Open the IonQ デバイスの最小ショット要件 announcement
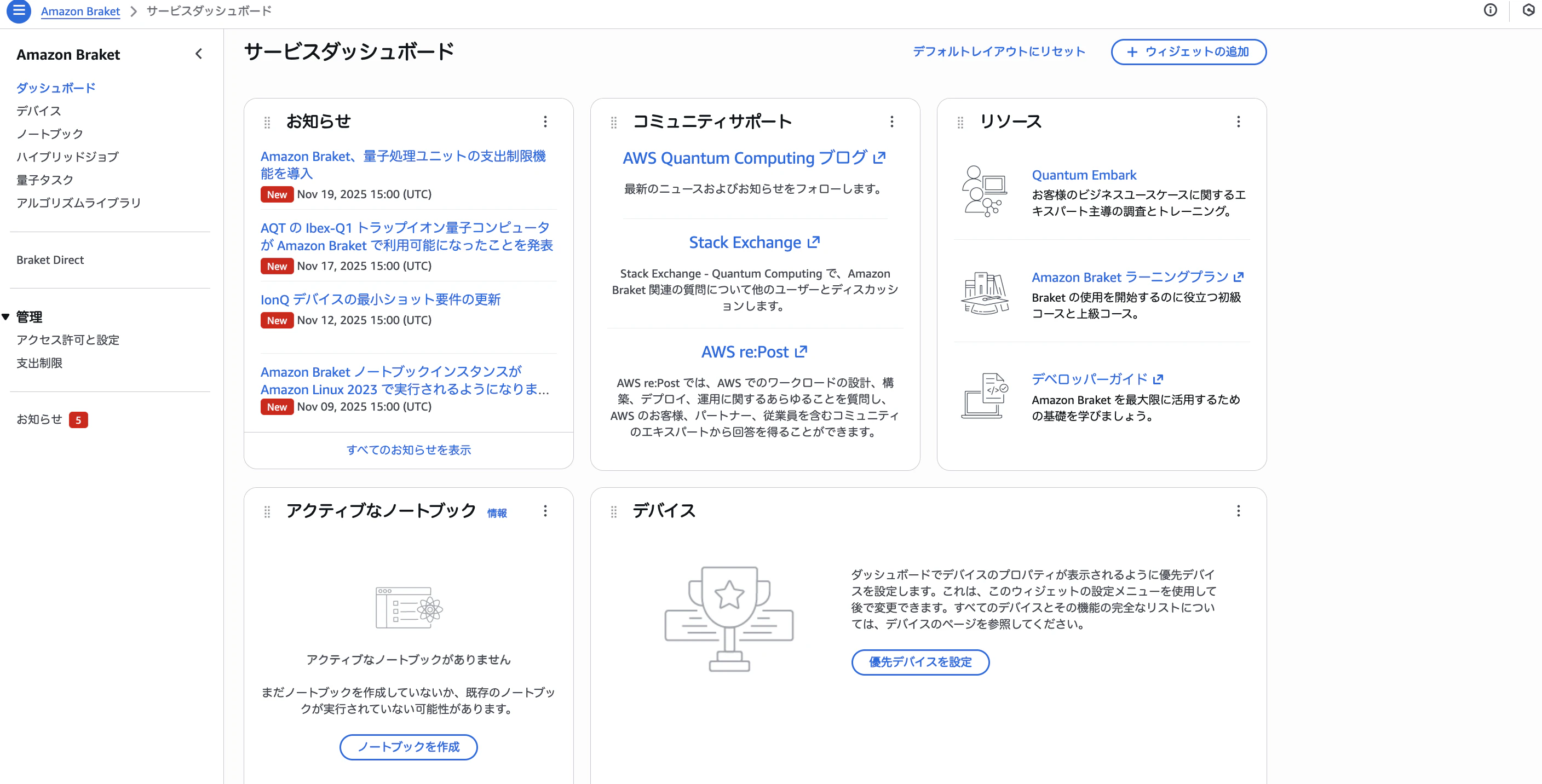 [x=381, y=299]
